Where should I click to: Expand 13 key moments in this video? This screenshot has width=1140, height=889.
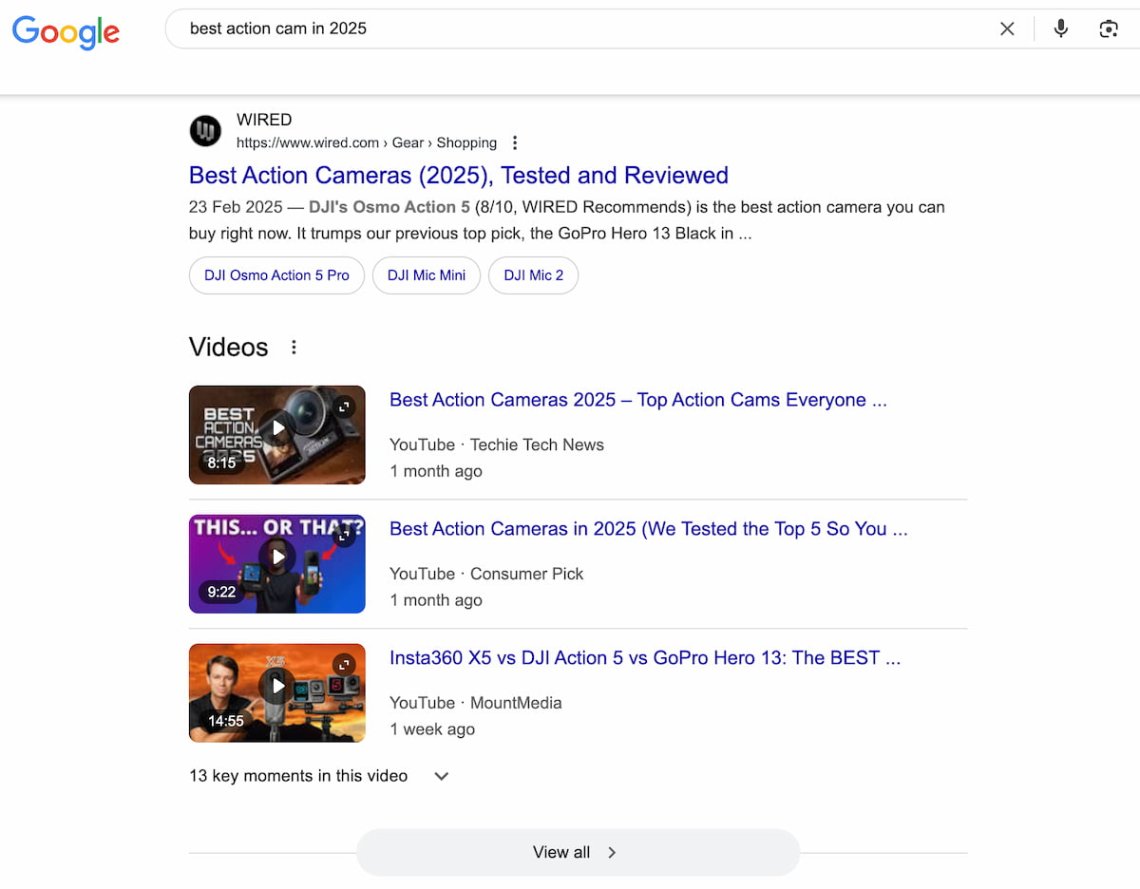(x=318, y=776)
